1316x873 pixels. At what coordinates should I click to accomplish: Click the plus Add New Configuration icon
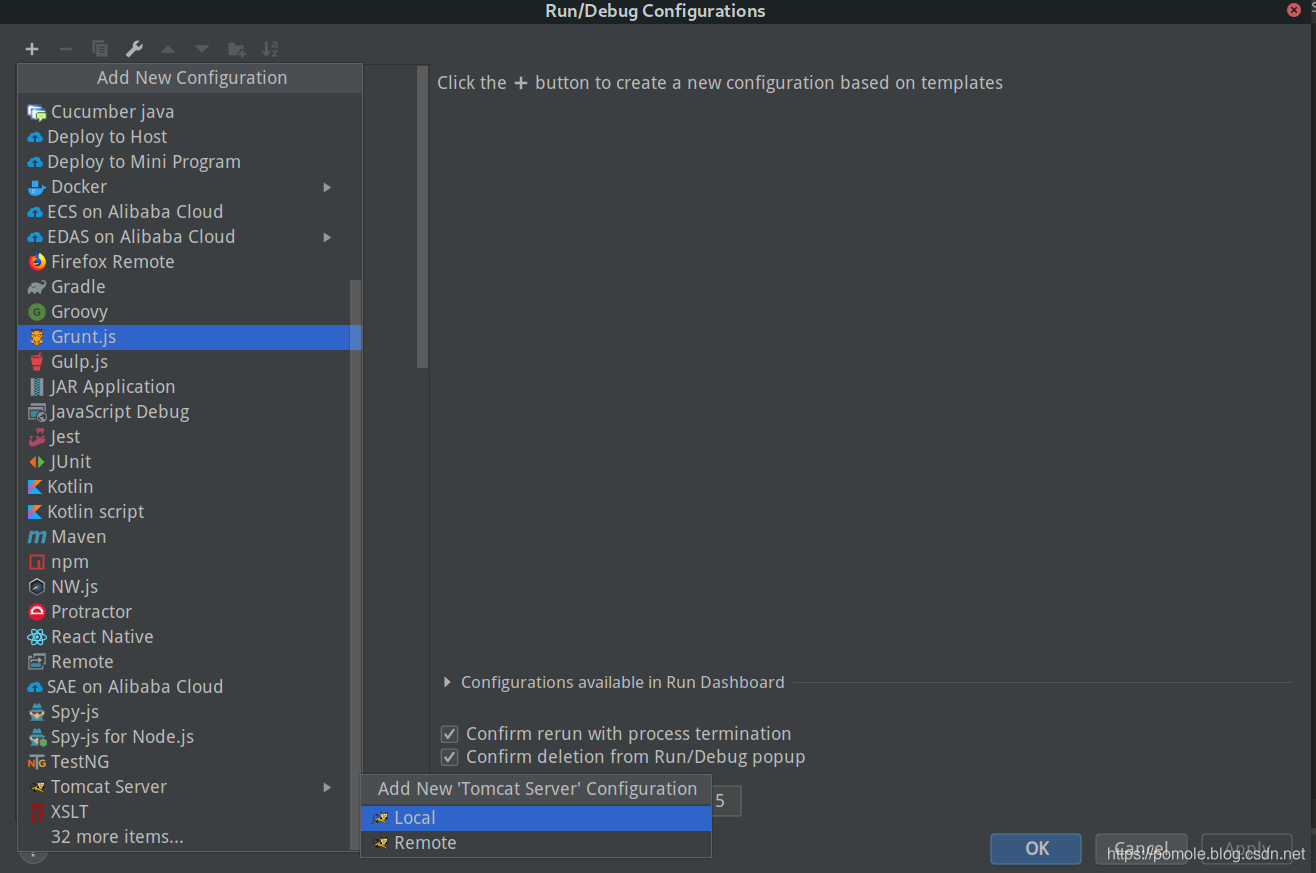pyautogui.click(x=32, y=49)
